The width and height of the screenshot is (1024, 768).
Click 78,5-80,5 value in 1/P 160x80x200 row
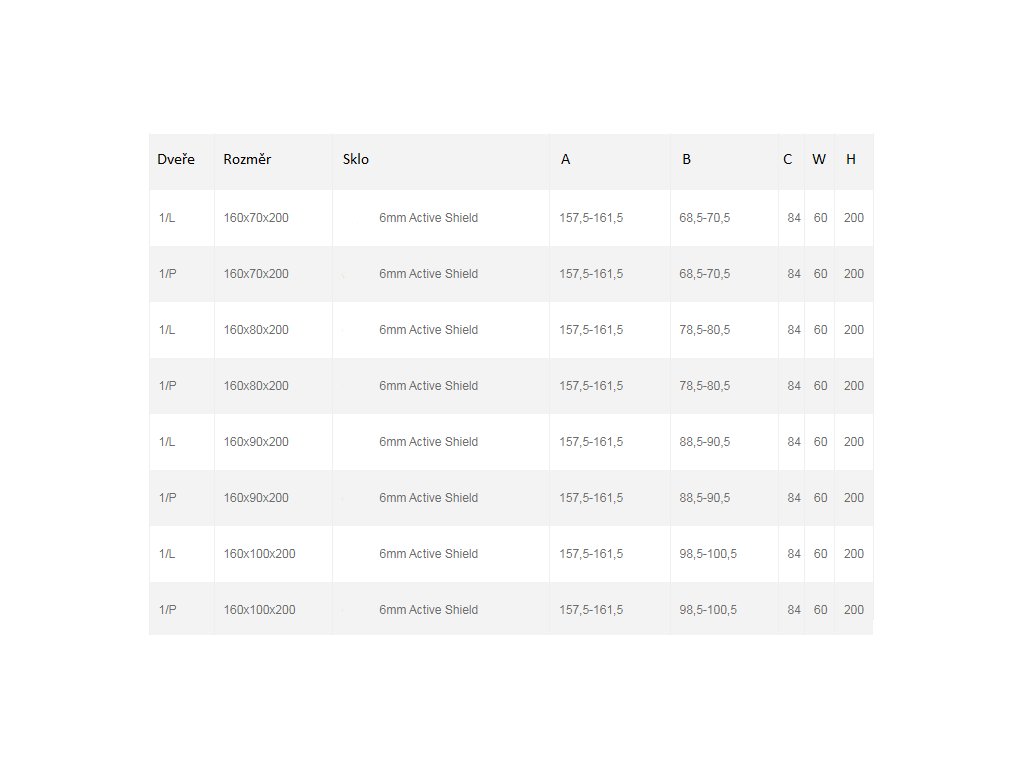[705, 386]
